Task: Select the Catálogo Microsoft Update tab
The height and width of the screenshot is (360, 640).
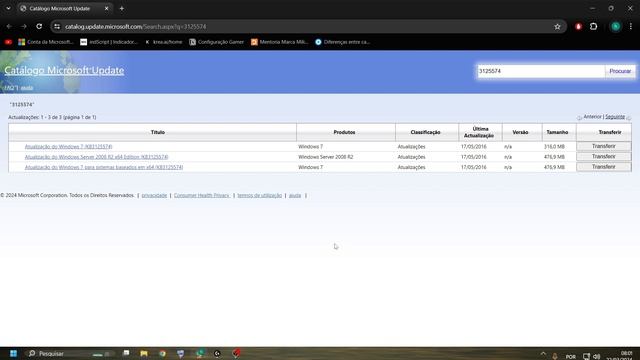Action: [64, 9]
